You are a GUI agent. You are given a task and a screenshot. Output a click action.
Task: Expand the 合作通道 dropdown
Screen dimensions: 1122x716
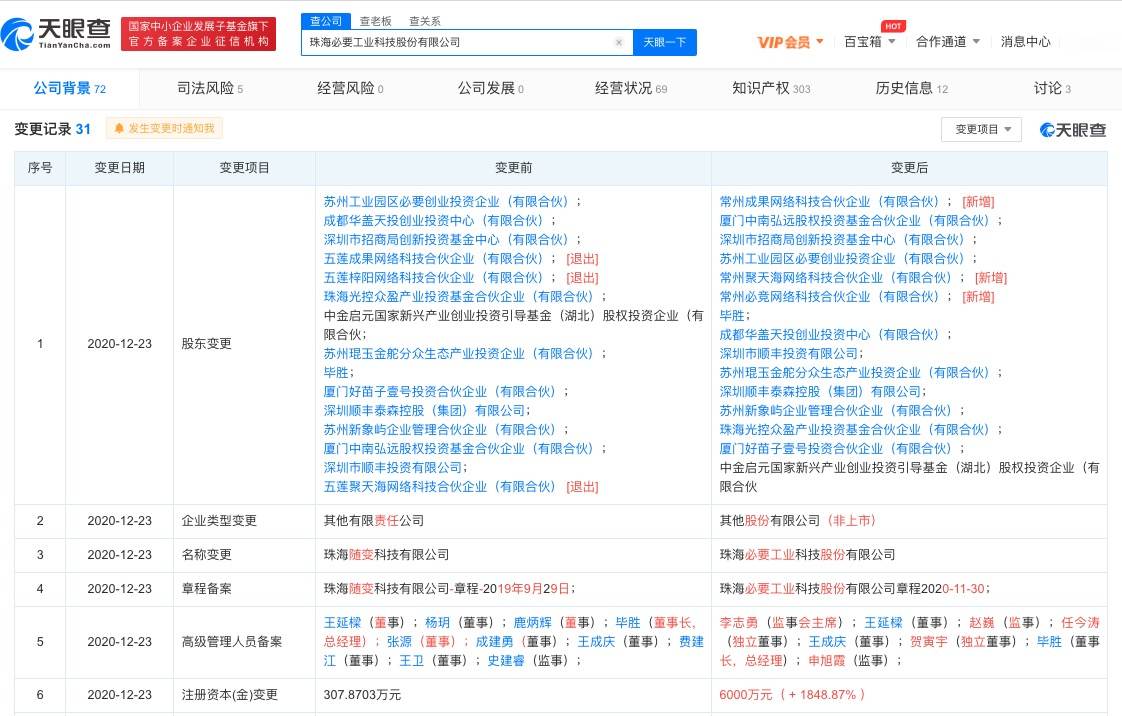pos(946,42)
